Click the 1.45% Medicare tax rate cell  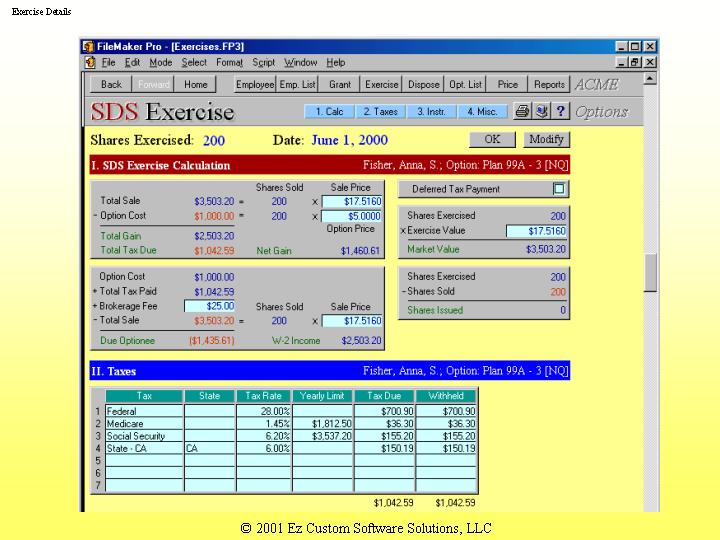coord(264,423)
